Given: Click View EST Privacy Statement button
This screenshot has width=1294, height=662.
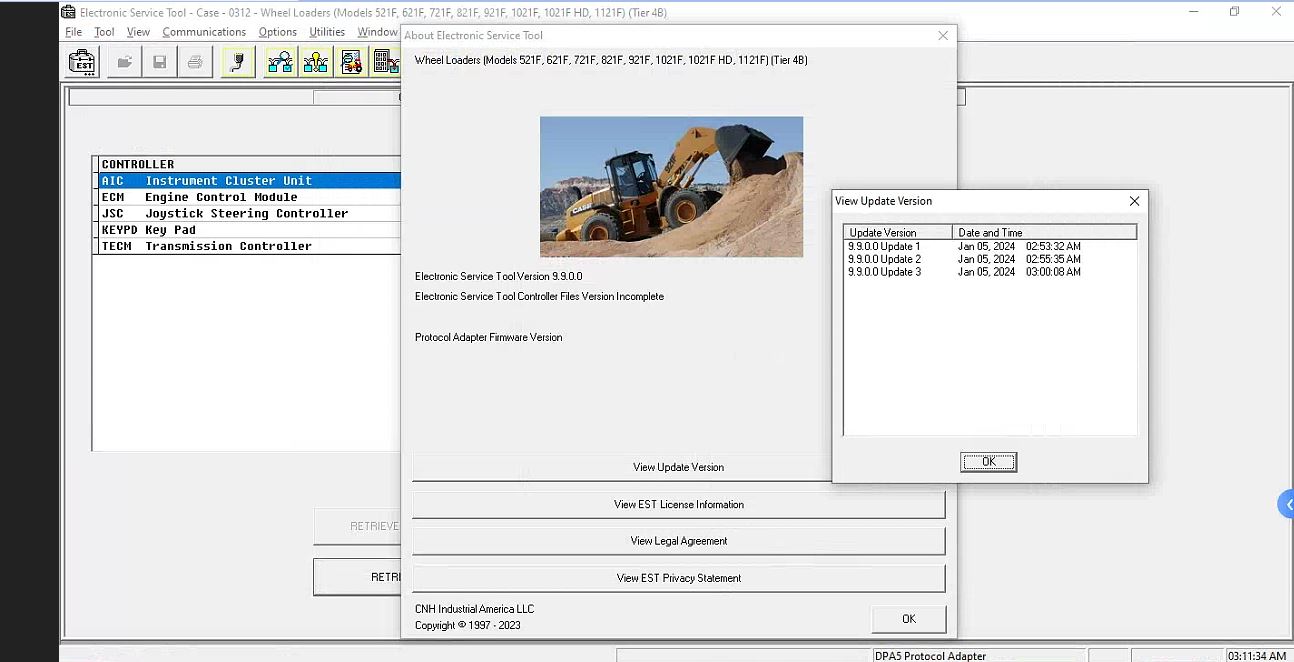Looking at the screenshot, I should coord(678,578).
